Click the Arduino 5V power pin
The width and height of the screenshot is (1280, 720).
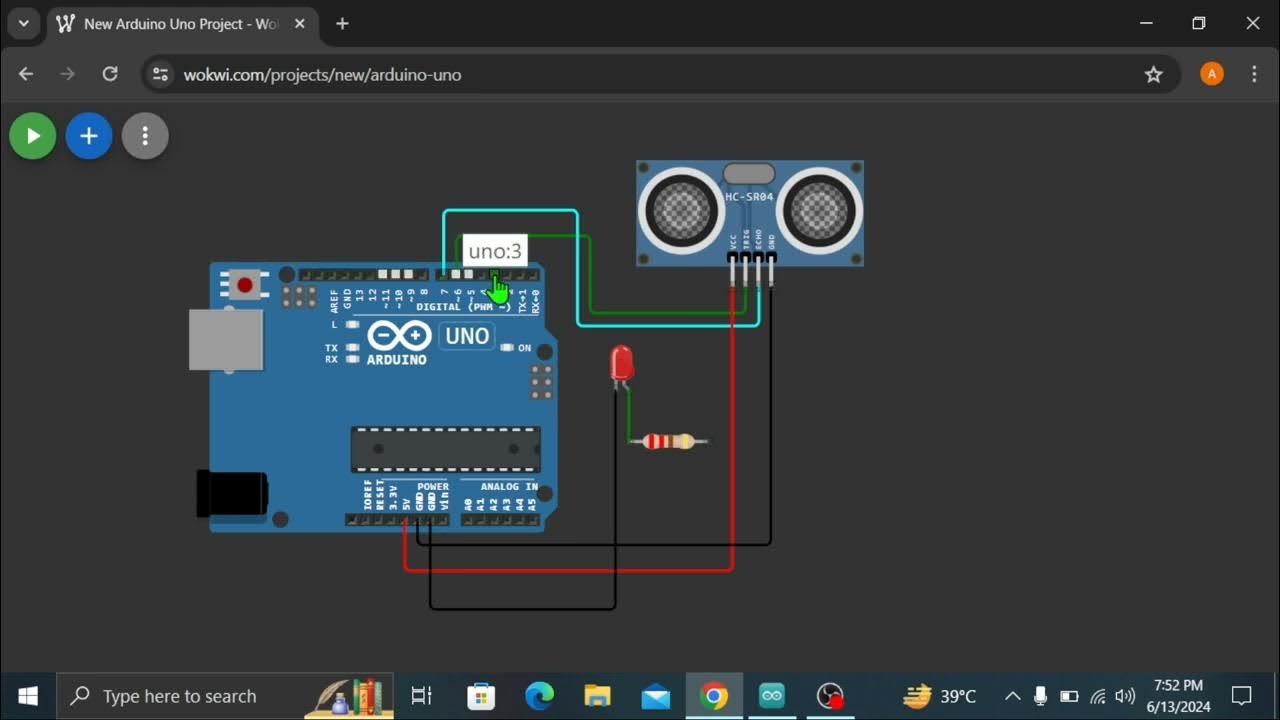tap(405, 520)
